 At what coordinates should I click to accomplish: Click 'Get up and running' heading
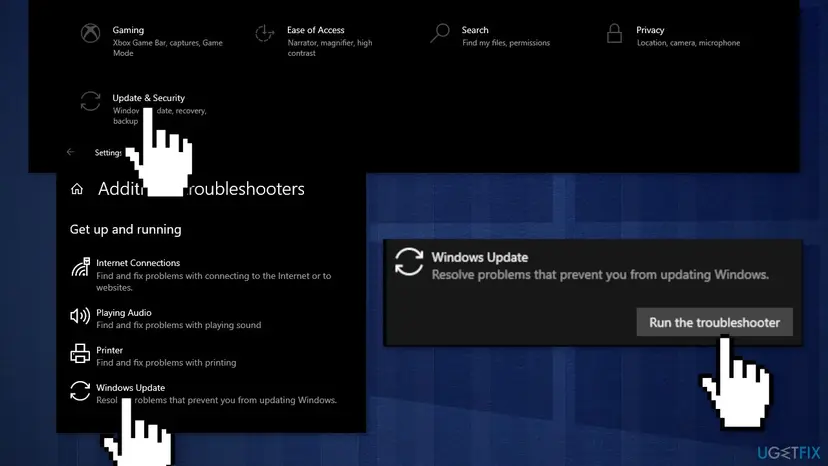(126, 229)
